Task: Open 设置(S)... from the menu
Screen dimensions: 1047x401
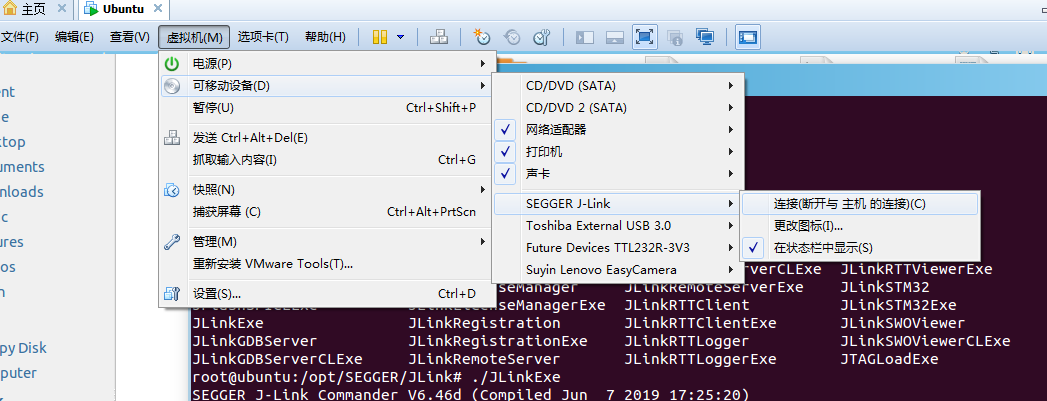Action: [327, 294]
